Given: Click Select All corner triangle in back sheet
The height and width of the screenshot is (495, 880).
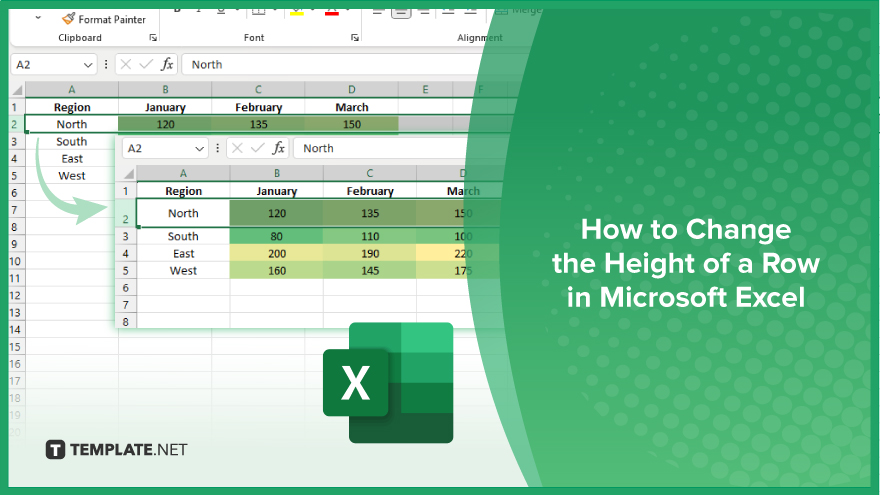Looking at the screenshot, I should pos(17,90).
